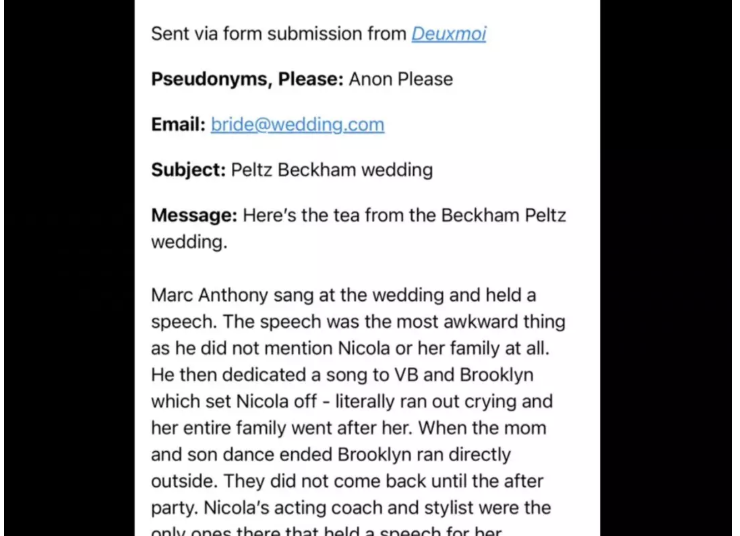This screenshot has height=536, width=740.
Task: Click the bold 'Email:' label
Action: pyautogui.click(x=178, y=125)
